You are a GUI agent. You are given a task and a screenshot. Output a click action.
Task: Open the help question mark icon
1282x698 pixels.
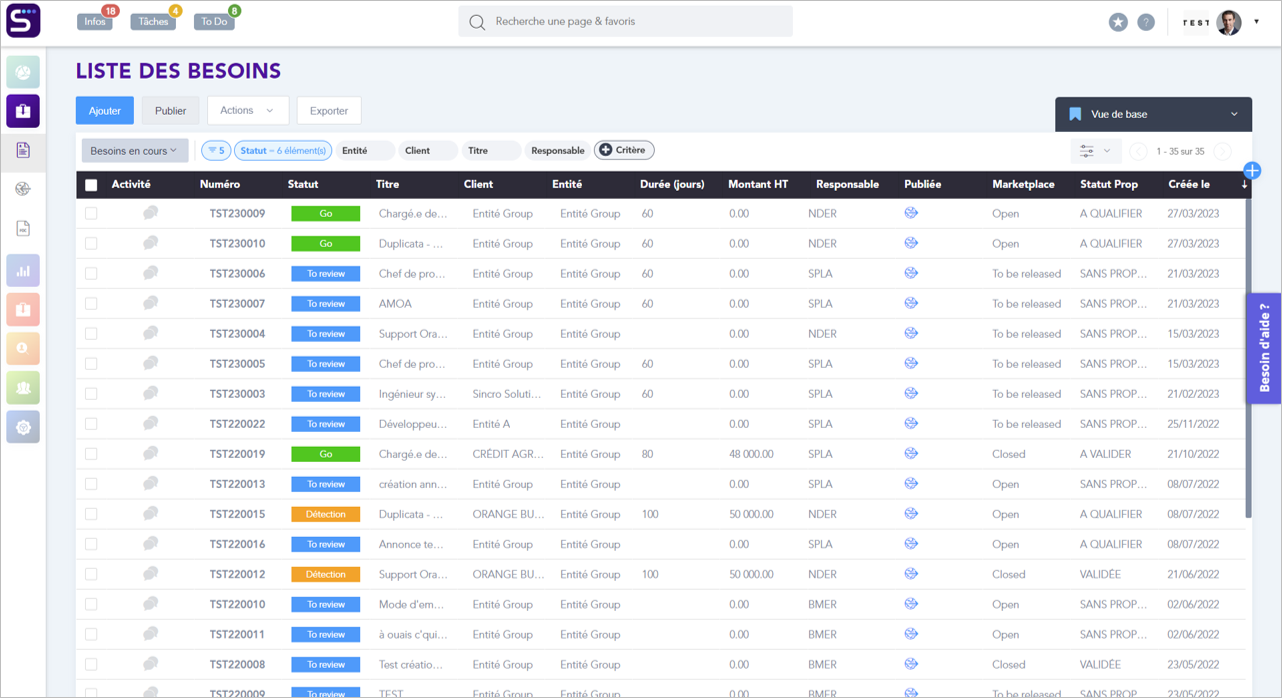pos(1146,22)
